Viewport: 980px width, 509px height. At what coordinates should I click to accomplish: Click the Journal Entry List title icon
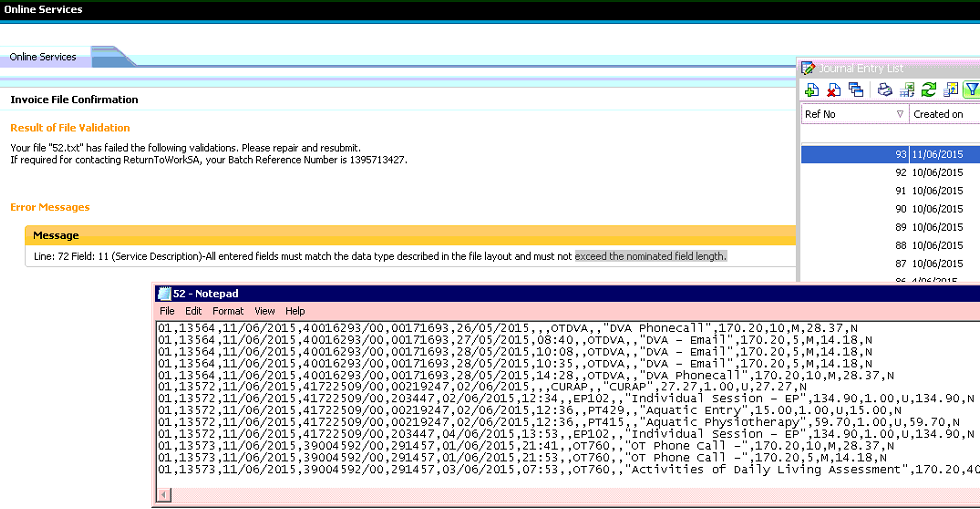(x=809, y=68)
